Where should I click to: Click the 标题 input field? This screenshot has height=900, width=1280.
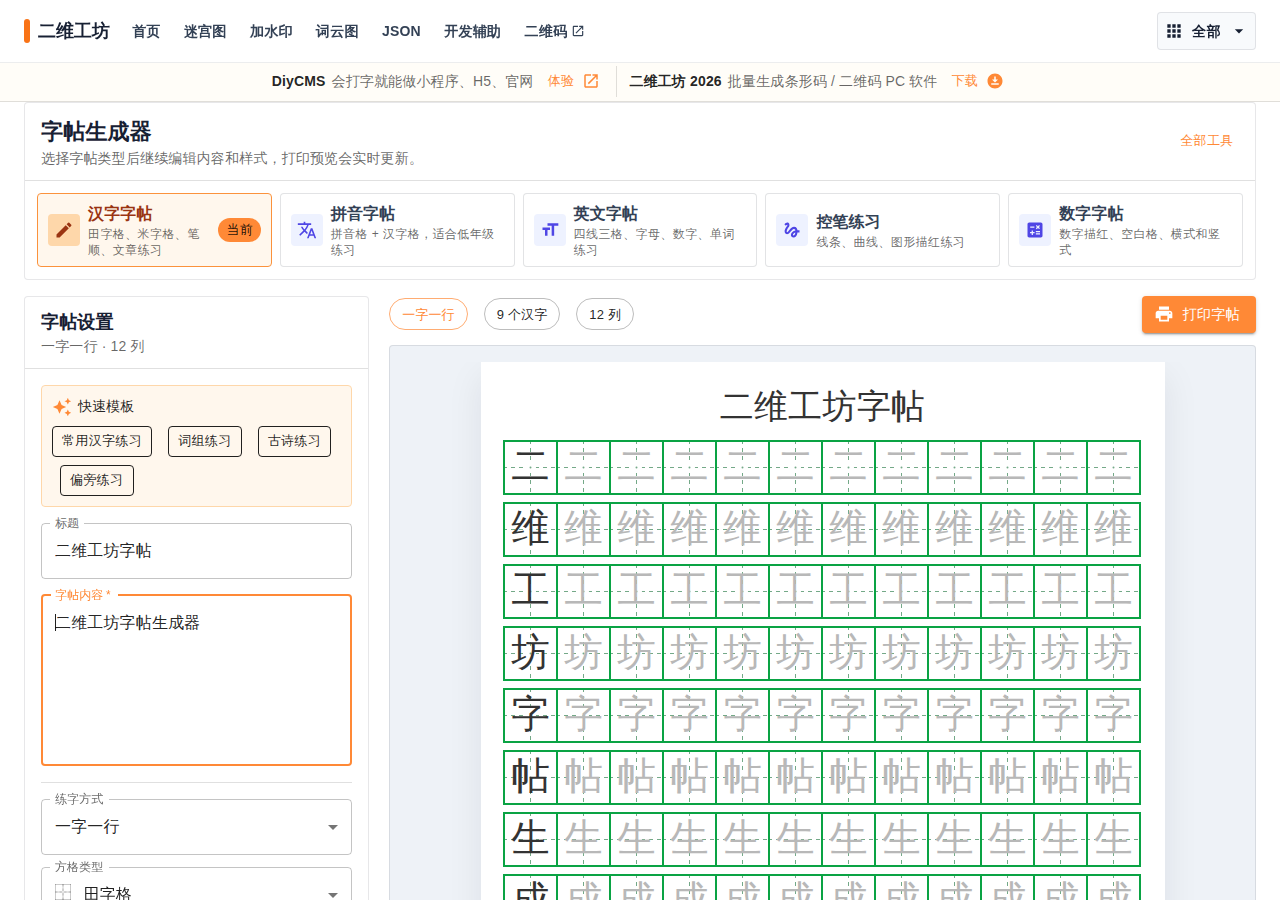tap(196, 551)
